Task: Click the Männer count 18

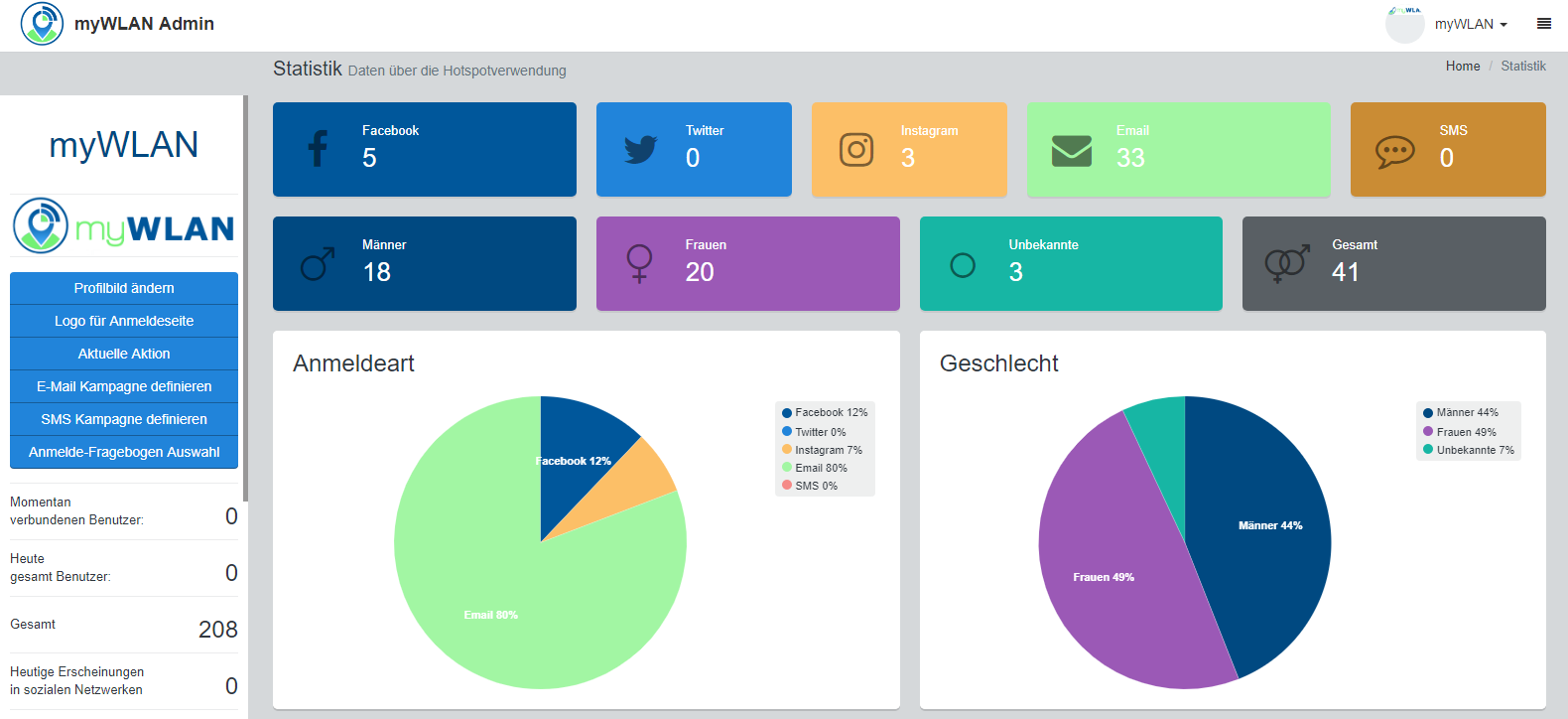Action: click(377, 272)
